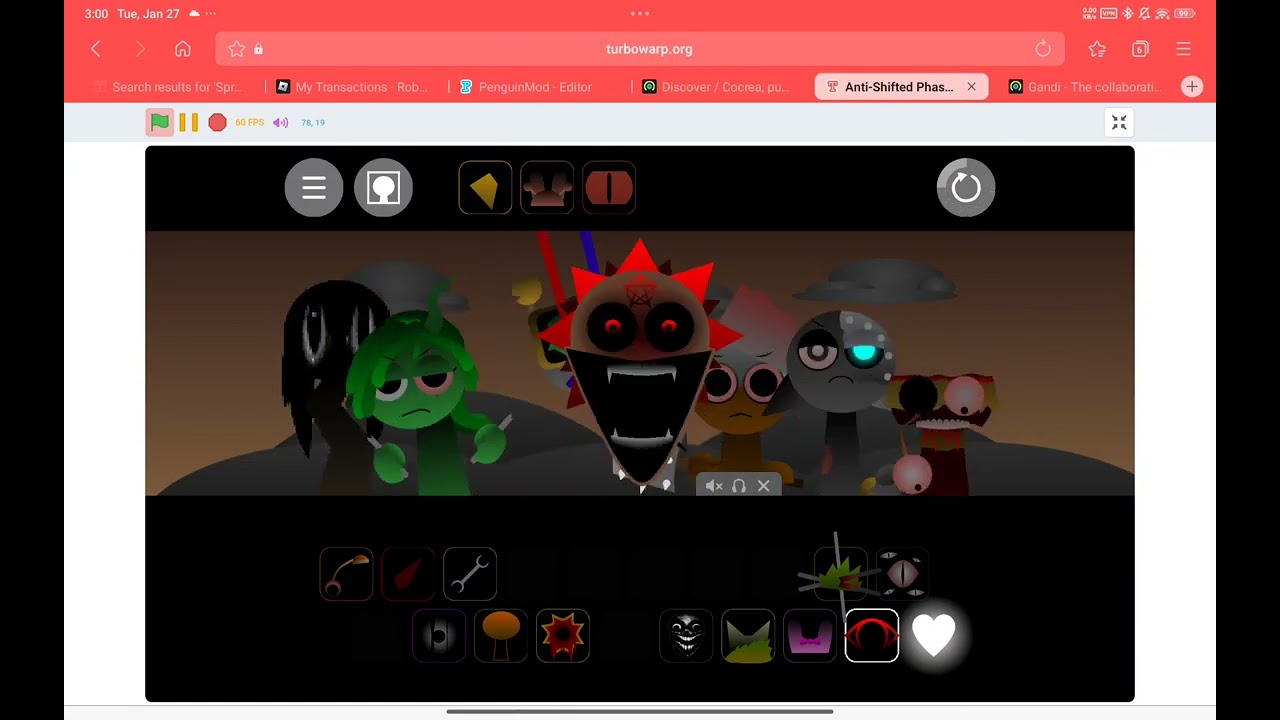Remove the character with the X icon
Image resolution: width=1280 pixels, height=720 pixels.
coord(764,486)
